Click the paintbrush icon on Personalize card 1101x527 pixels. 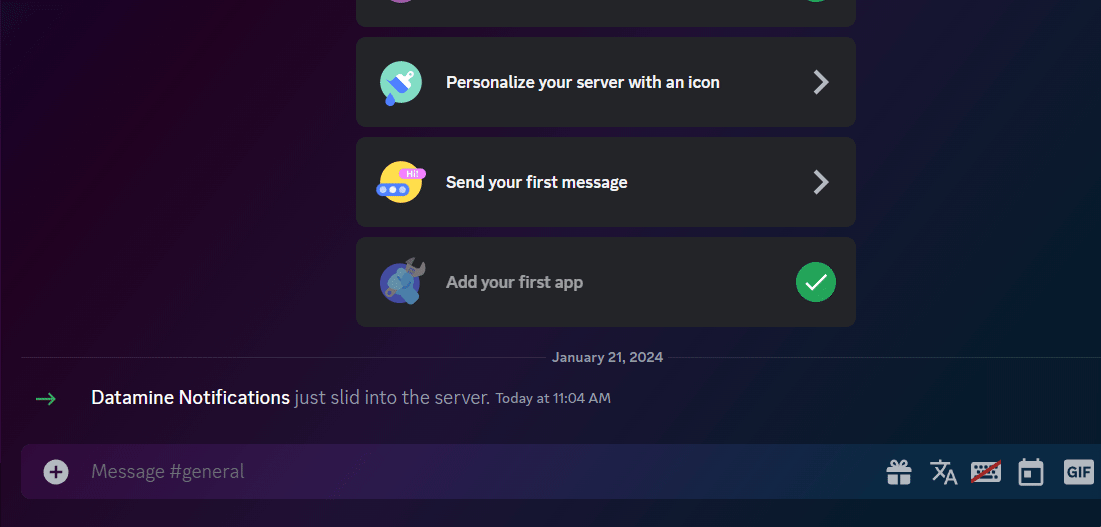401,83
